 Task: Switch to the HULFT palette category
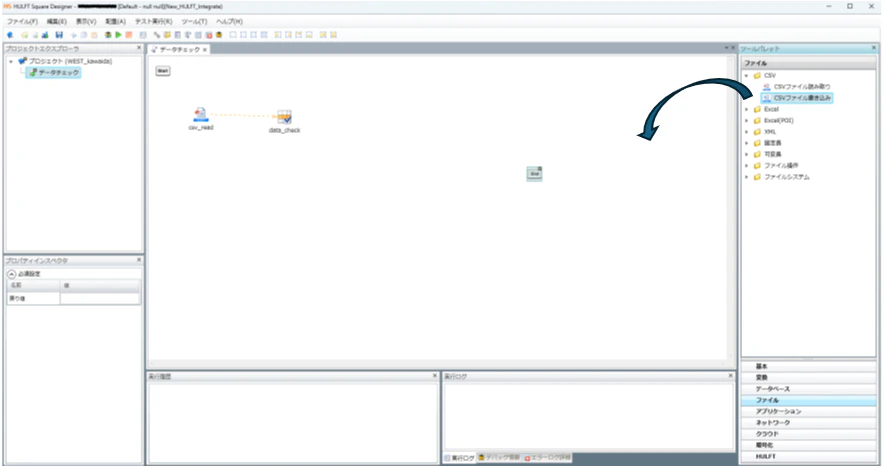[x=808, y=457]
